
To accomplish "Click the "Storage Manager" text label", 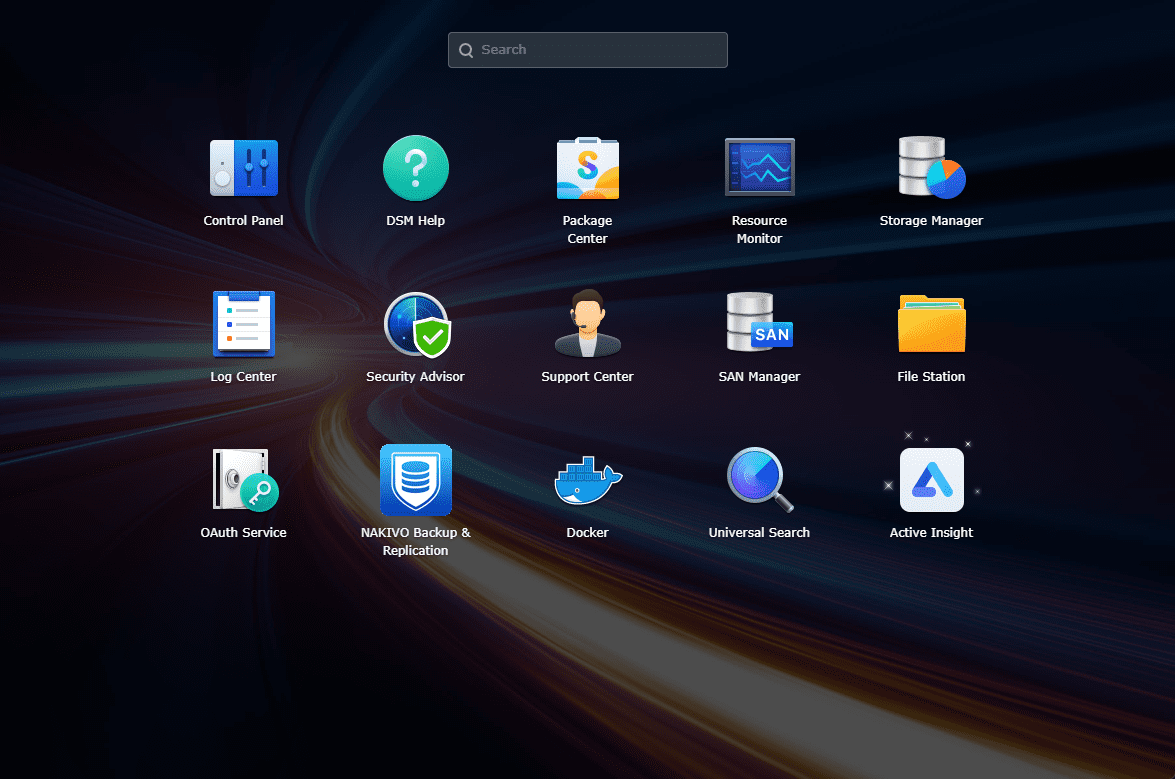I will [931, 221].
